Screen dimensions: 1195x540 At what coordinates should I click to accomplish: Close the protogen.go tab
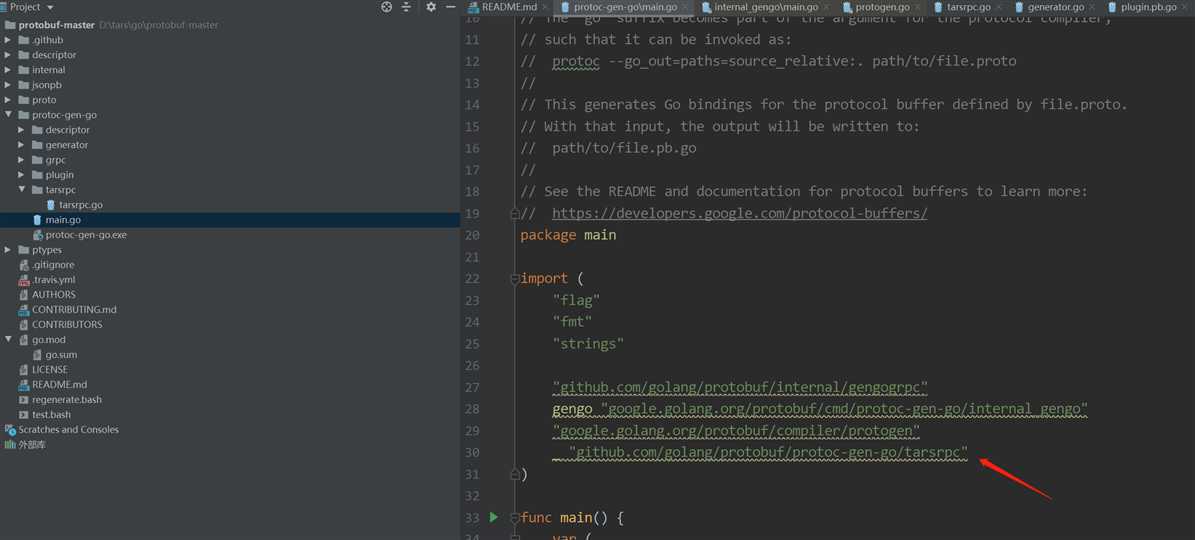pyautogui.click(x=918, y=7)
